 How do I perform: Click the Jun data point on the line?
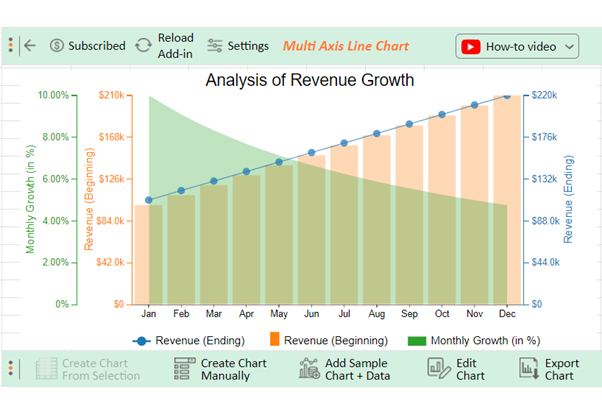pos(312,153)
